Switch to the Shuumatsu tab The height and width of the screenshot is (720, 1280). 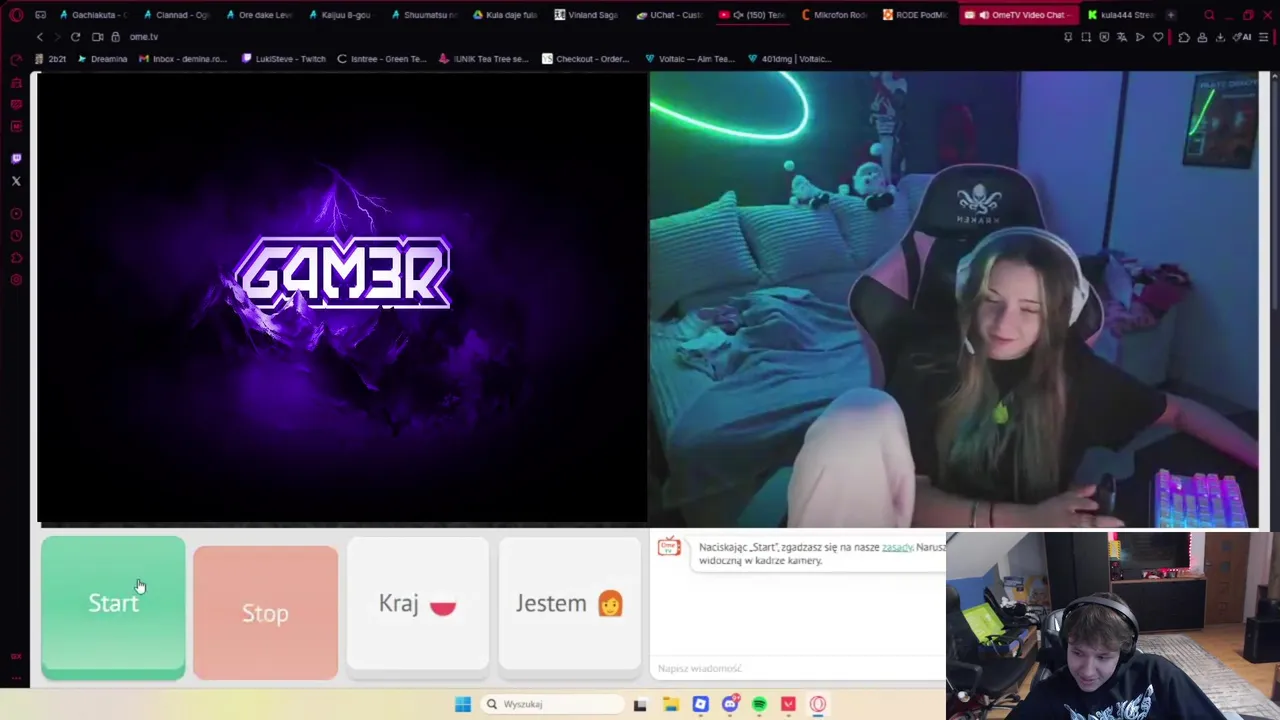[x=424, y=15]
